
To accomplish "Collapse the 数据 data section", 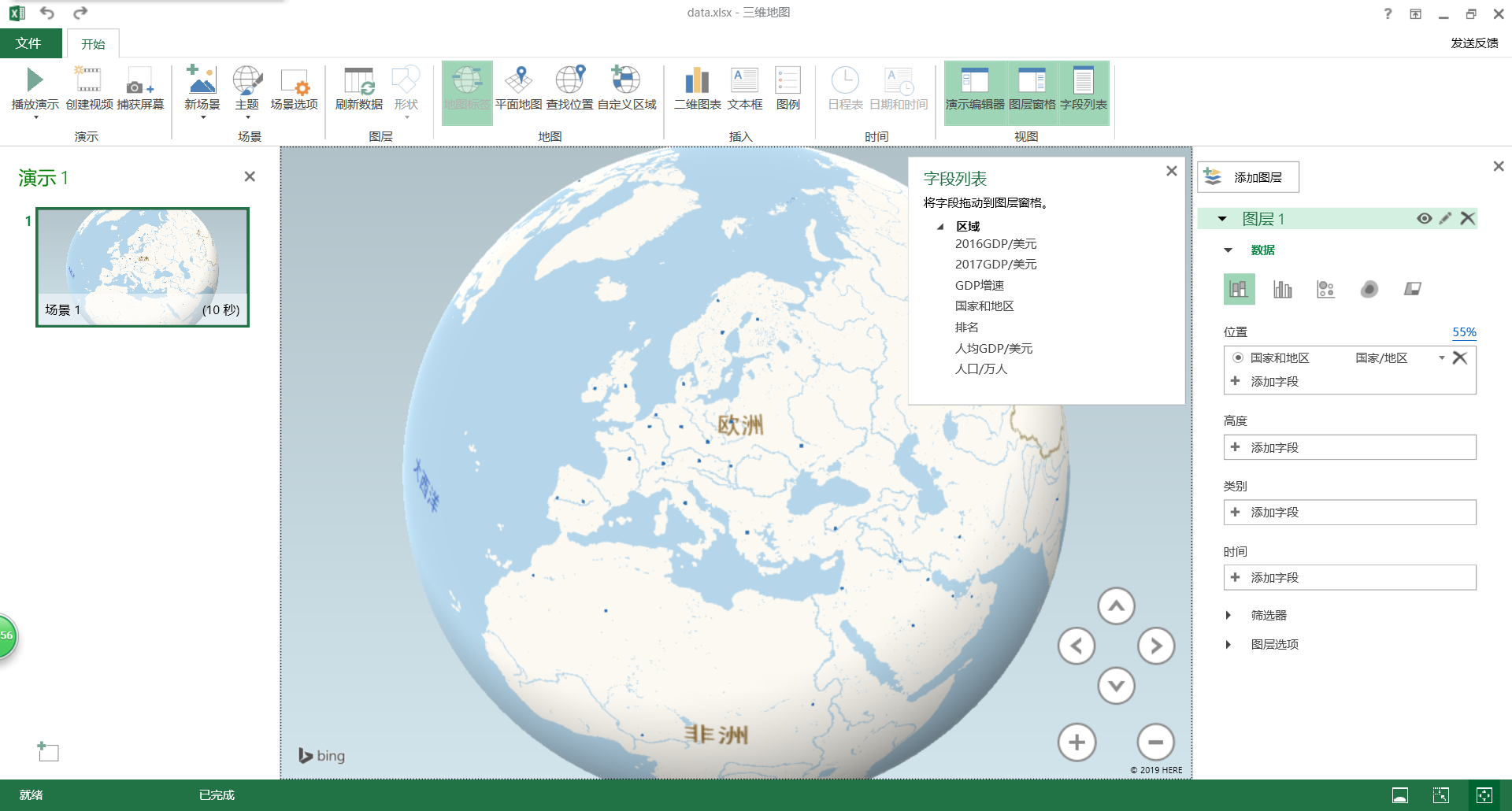I will [1228, 250].
